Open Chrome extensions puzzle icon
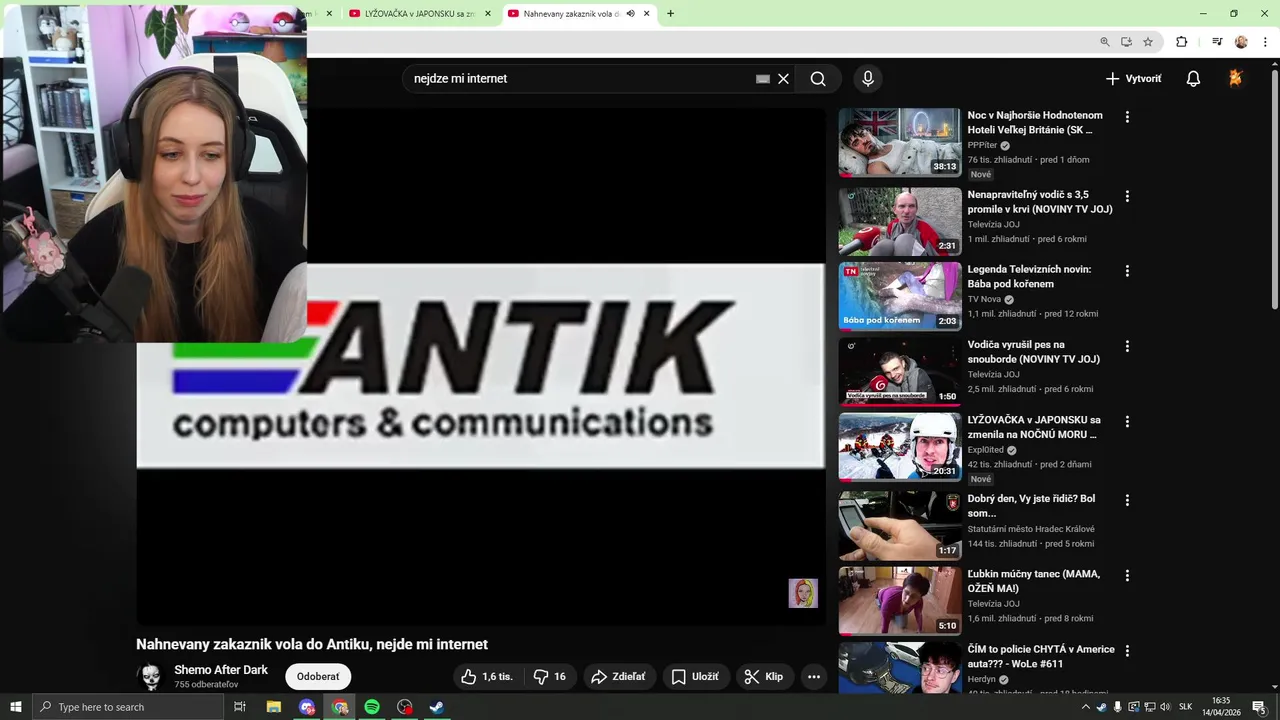 (1181, 42)
